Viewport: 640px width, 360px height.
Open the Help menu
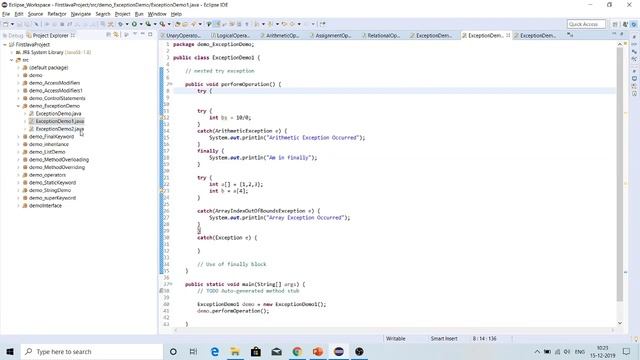click(x=176, y=14)
